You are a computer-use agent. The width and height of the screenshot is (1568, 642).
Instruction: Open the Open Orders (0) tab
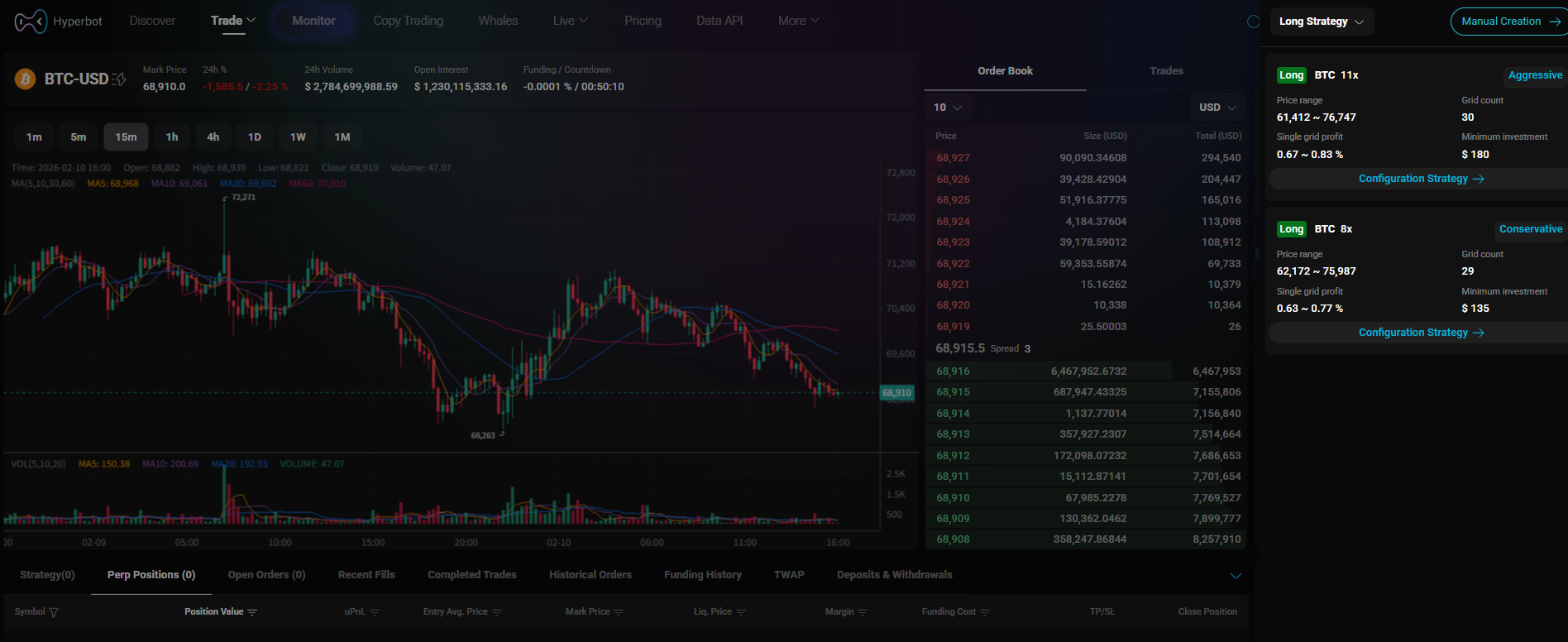point(266,575)
